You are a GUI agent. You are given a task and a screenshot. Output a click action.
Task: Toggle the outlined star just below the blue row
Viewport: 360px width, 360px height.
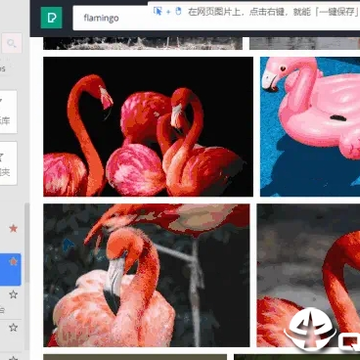point(13,294)
